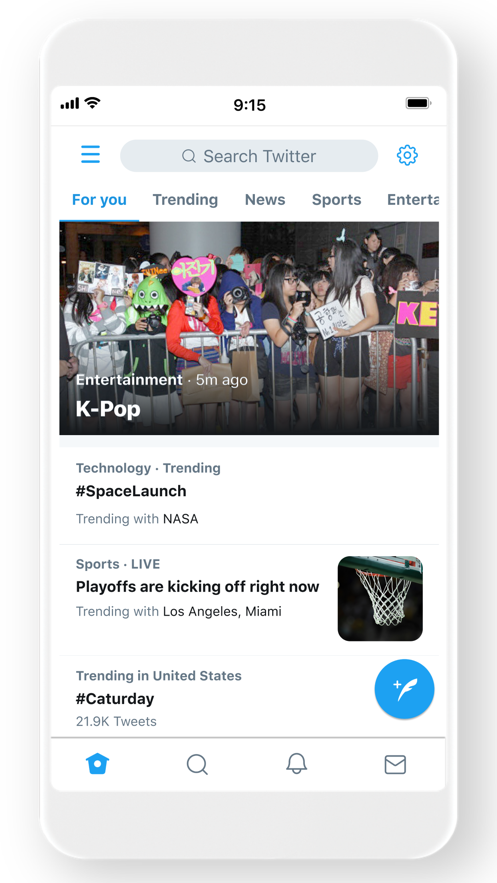Open the settings gear icon

[407, 155]
